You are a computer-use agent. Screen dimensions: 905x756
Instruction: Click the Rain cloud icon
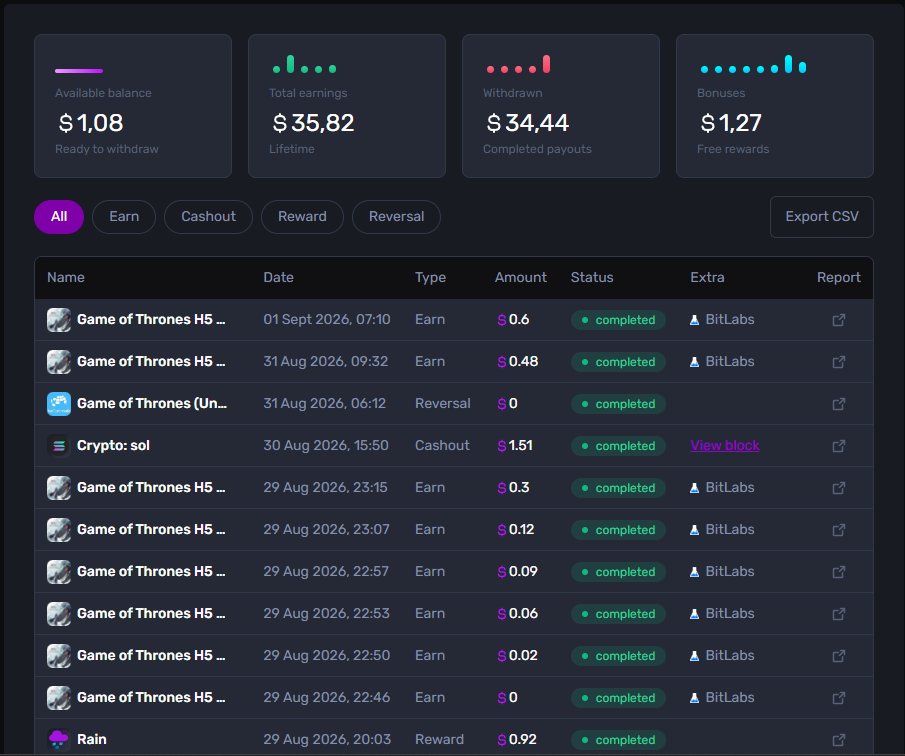click(58, 739)
